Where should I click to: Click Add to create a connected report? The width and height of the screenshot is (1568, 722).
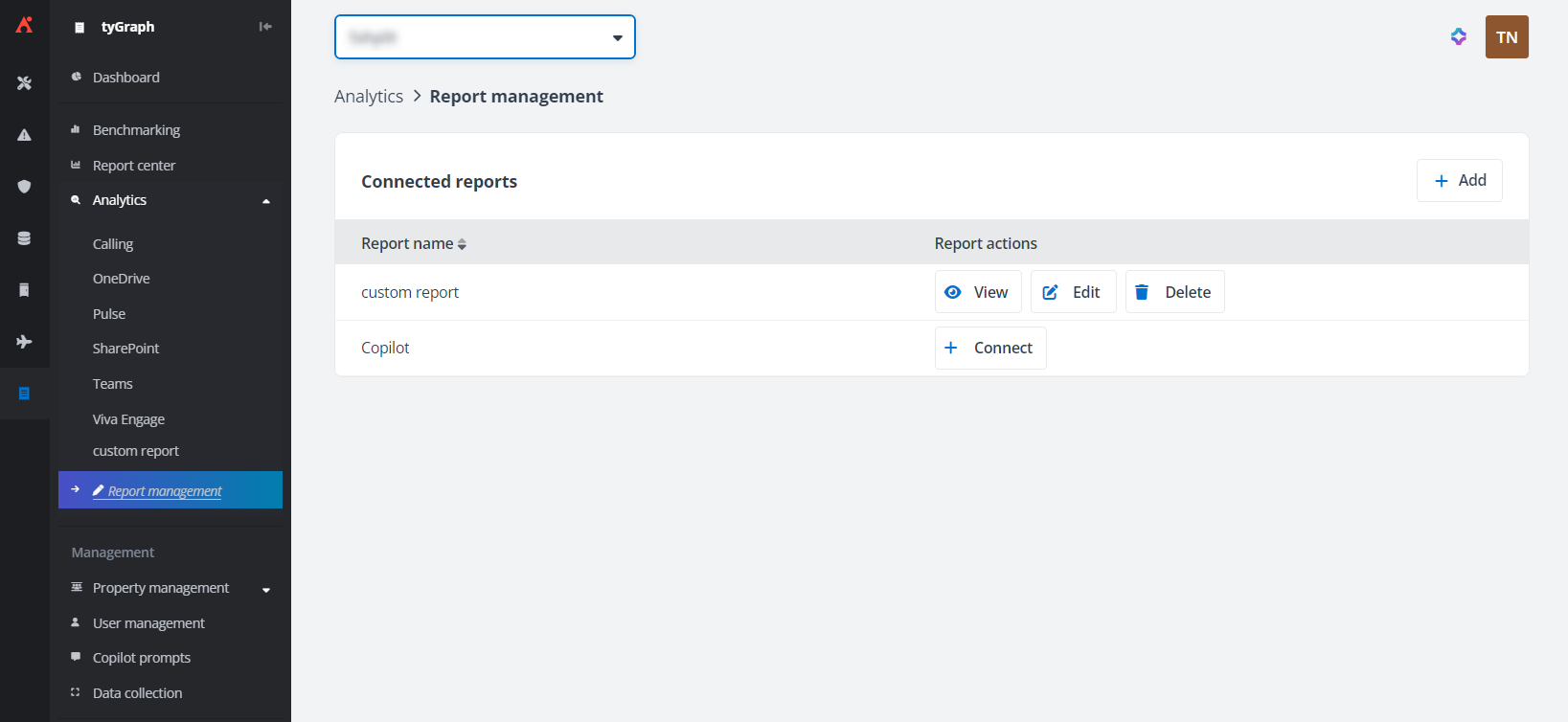tap(1459, 181)
